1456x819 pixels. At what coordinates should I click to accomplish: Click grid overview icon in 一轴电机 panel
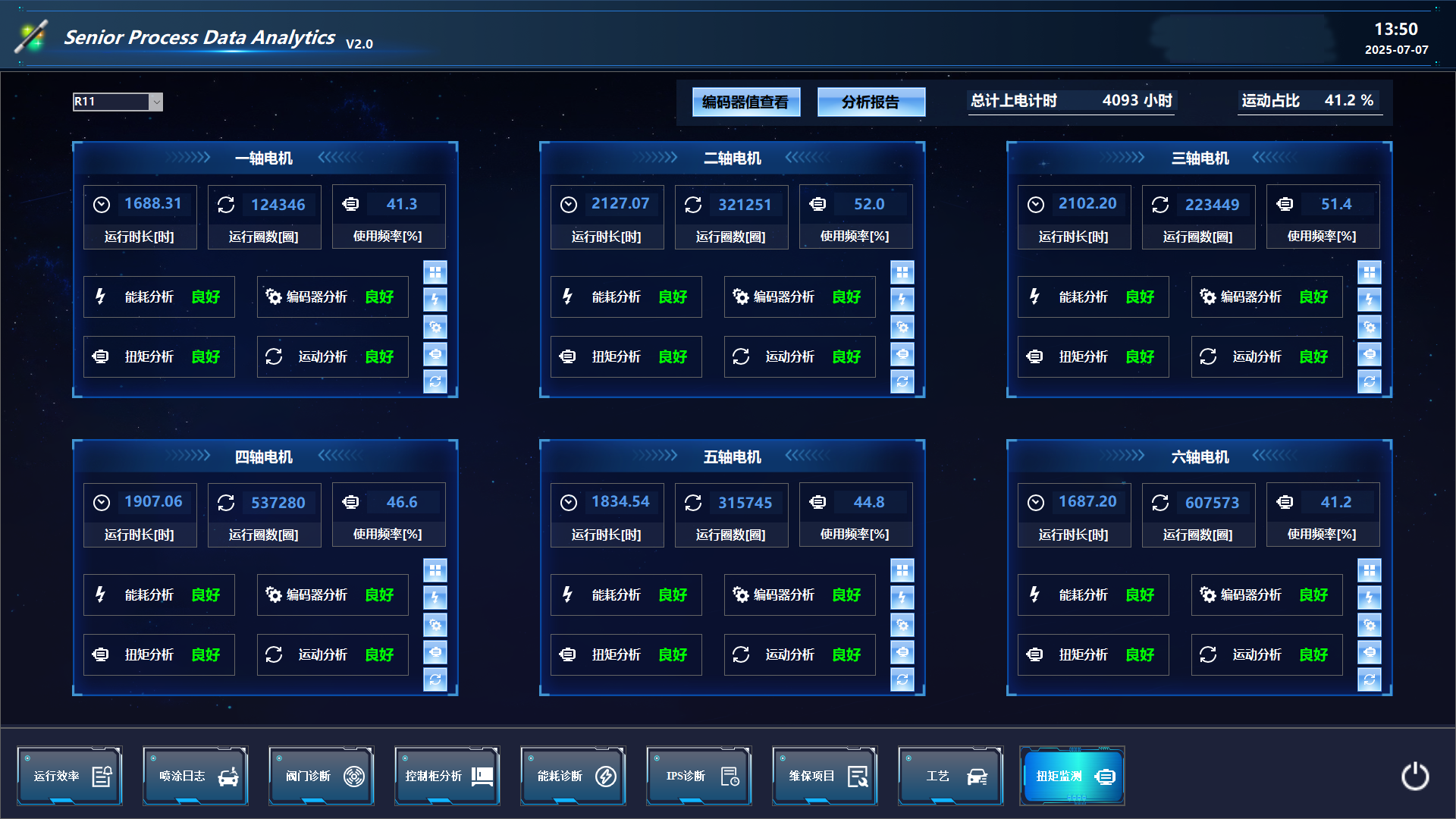[x=435, y=272]
